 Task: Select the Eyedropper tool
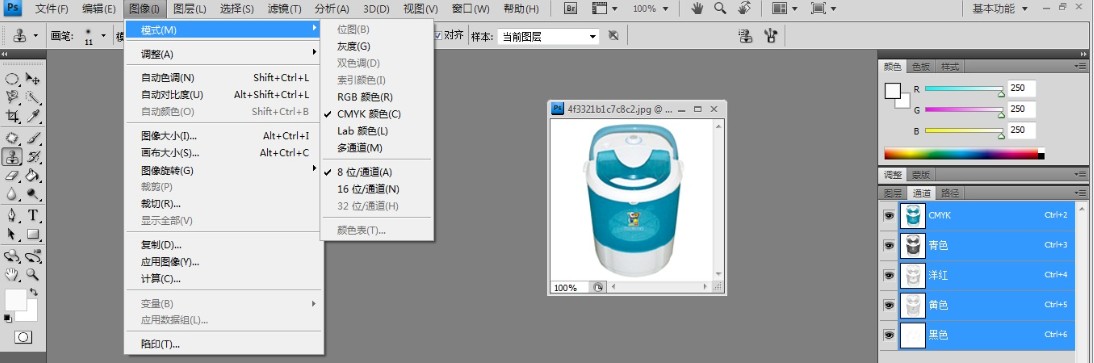[x=33, y=117]
